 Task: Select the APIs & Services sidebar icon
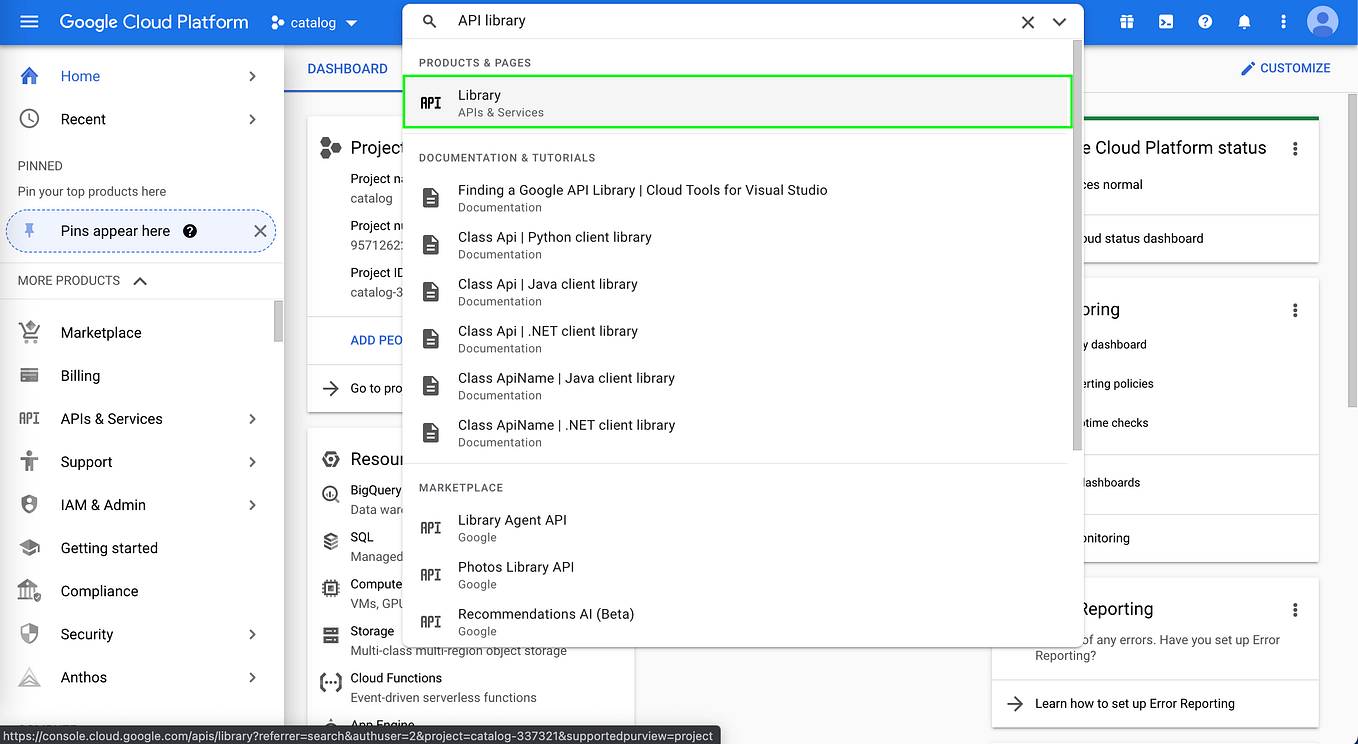[30, 418]
